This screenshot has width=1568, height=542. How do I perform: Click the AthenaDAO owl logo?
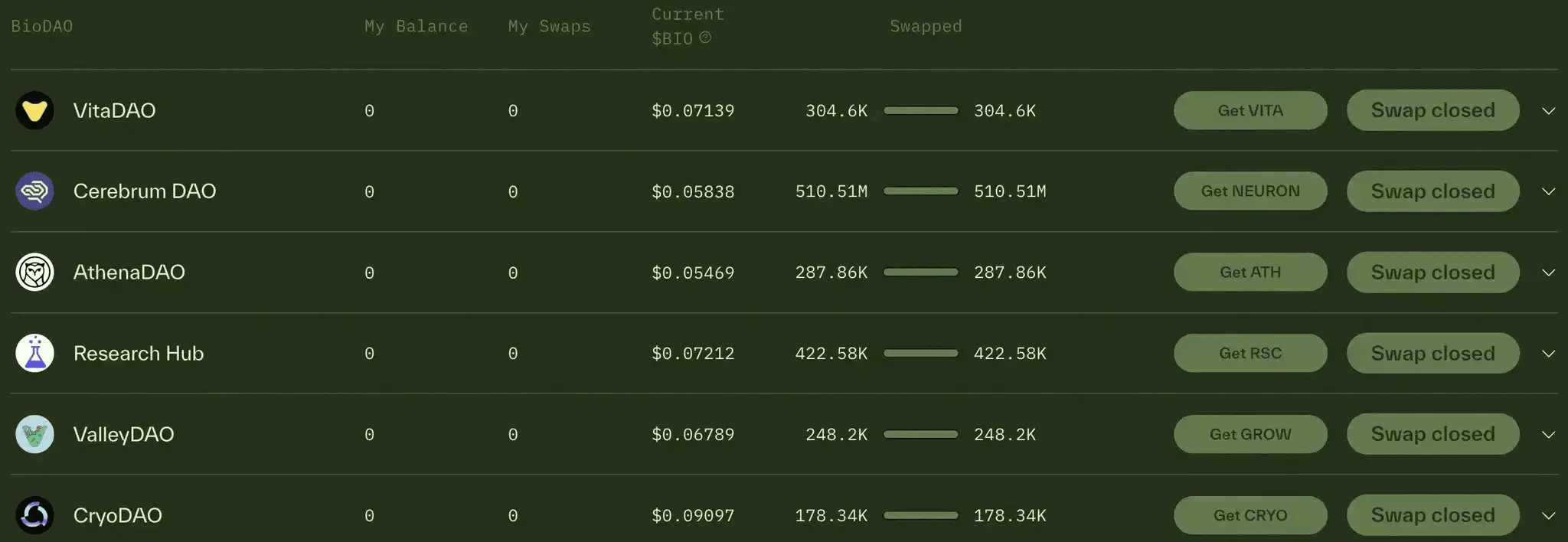coord(34,272)
